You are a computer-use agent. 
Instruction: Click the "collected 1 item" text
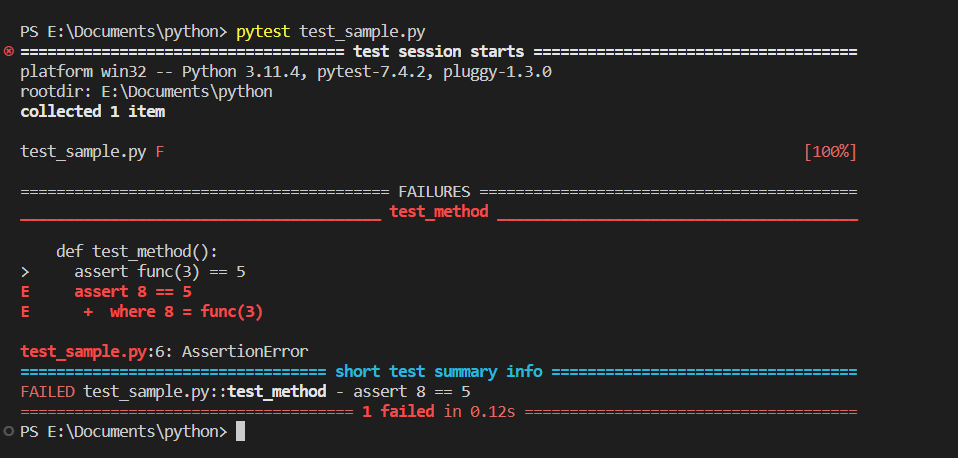tap(92, 111)
